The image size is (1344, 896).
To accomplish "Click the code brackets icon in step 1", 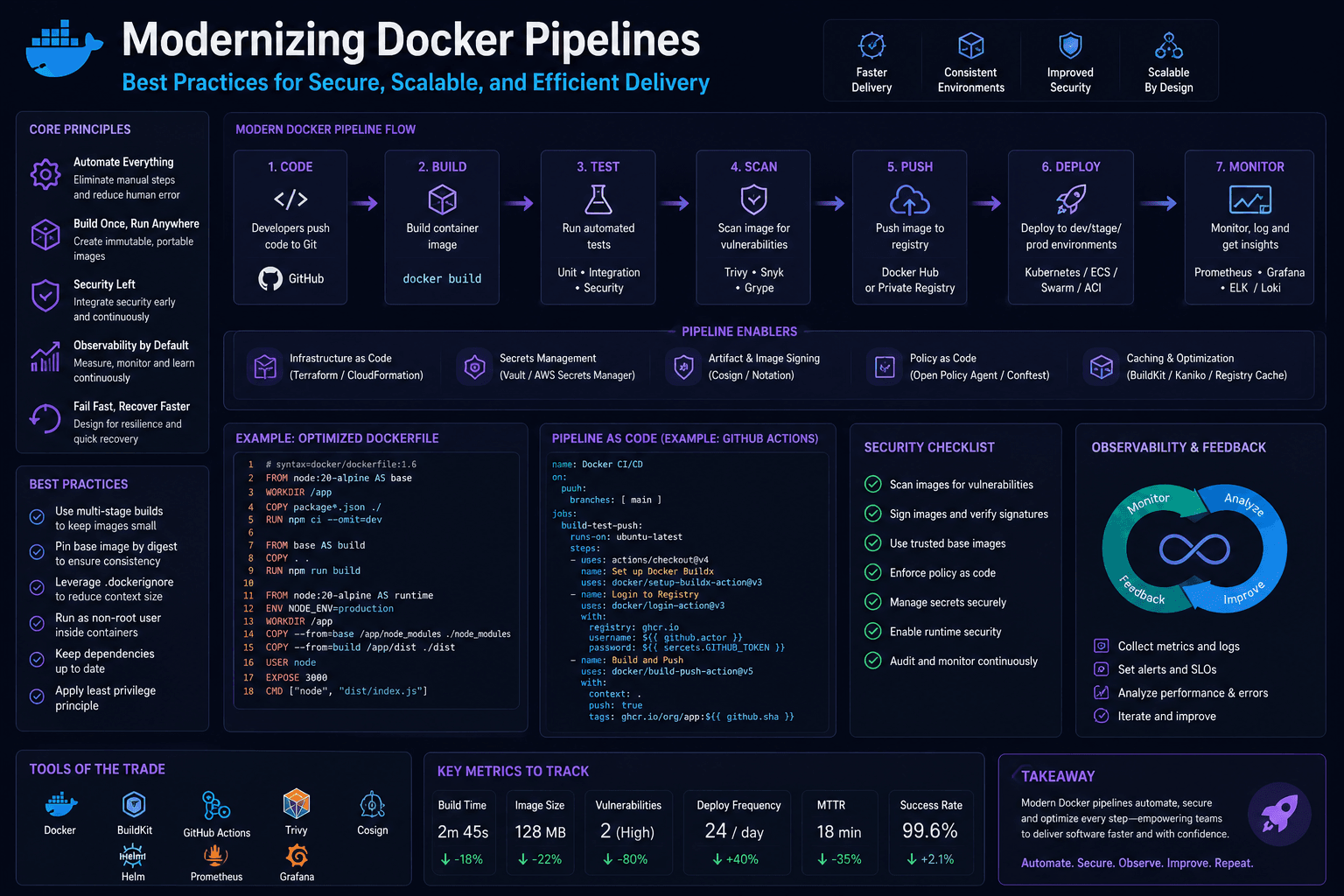I will click(290, 199).
